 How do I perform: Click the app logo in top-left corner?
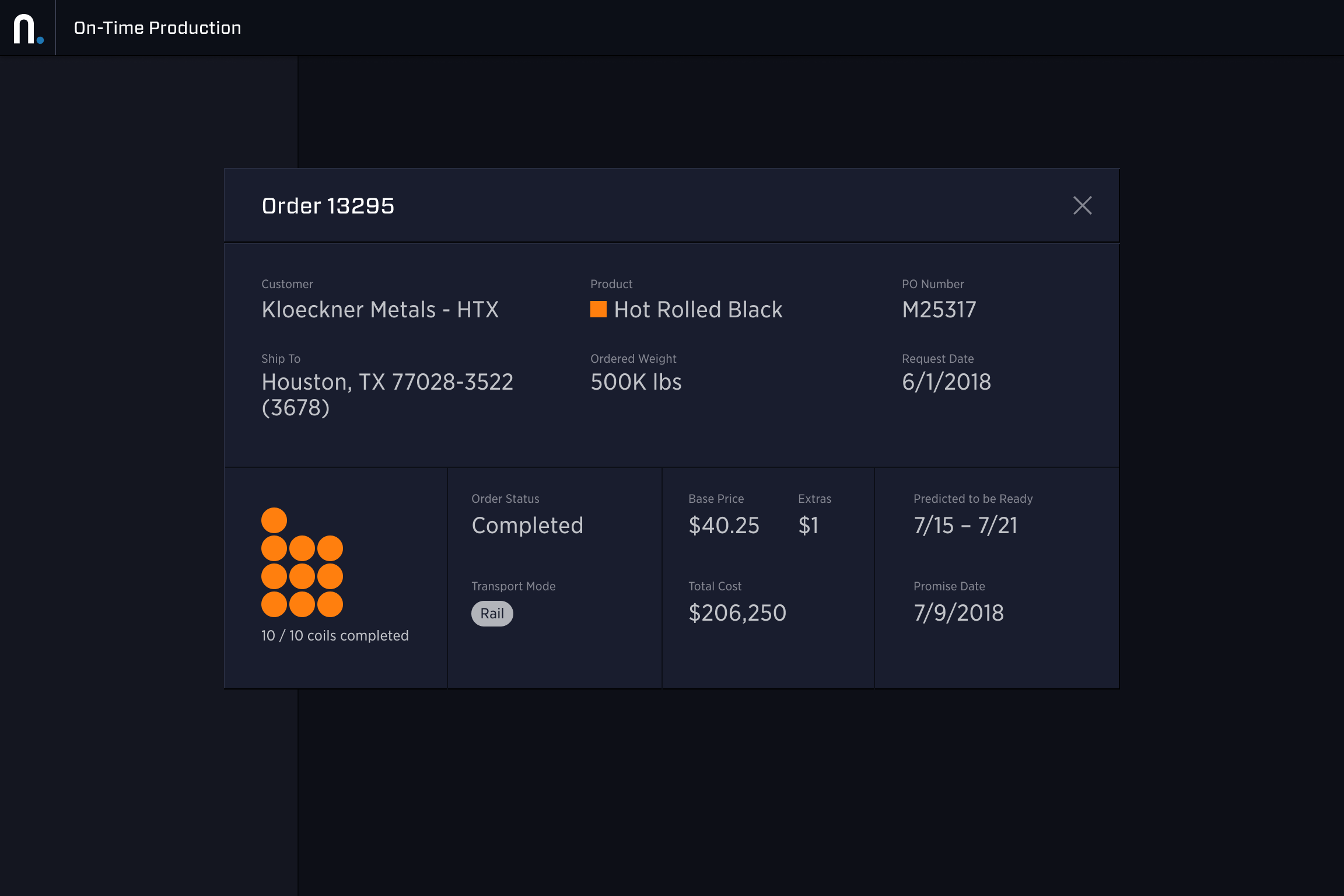click(x=28, y=28)
